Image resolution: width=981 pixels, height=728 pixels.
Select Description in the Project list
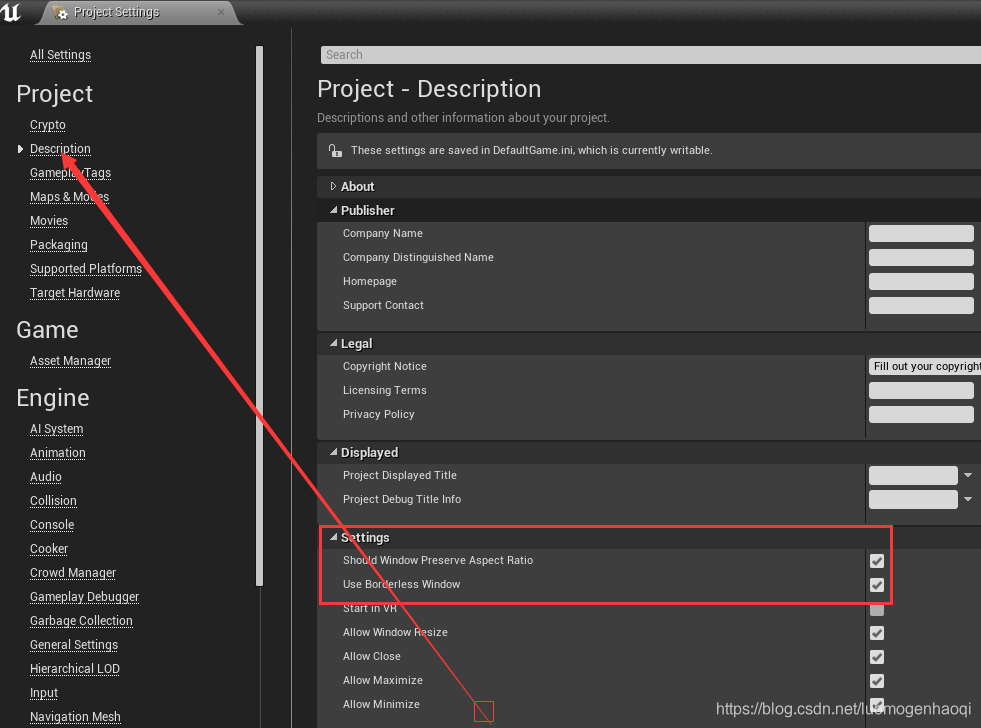[60, 149]
